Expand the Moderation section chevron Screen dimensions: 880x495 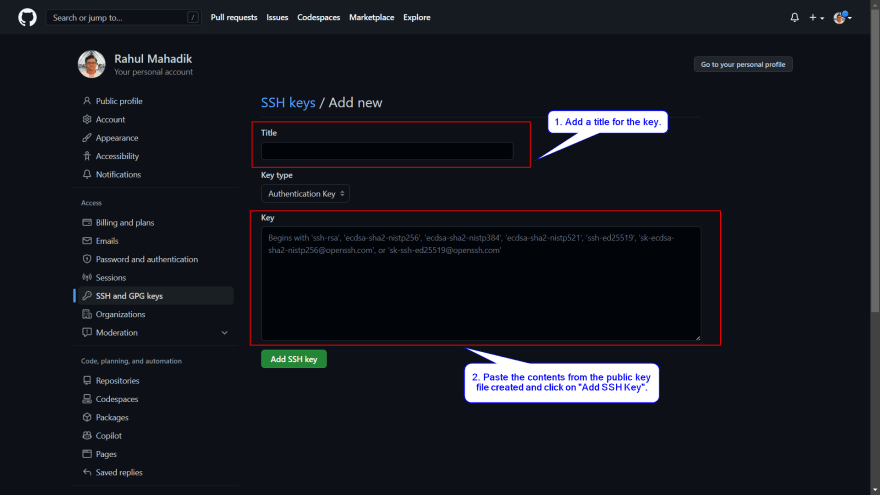pos(224,333)
